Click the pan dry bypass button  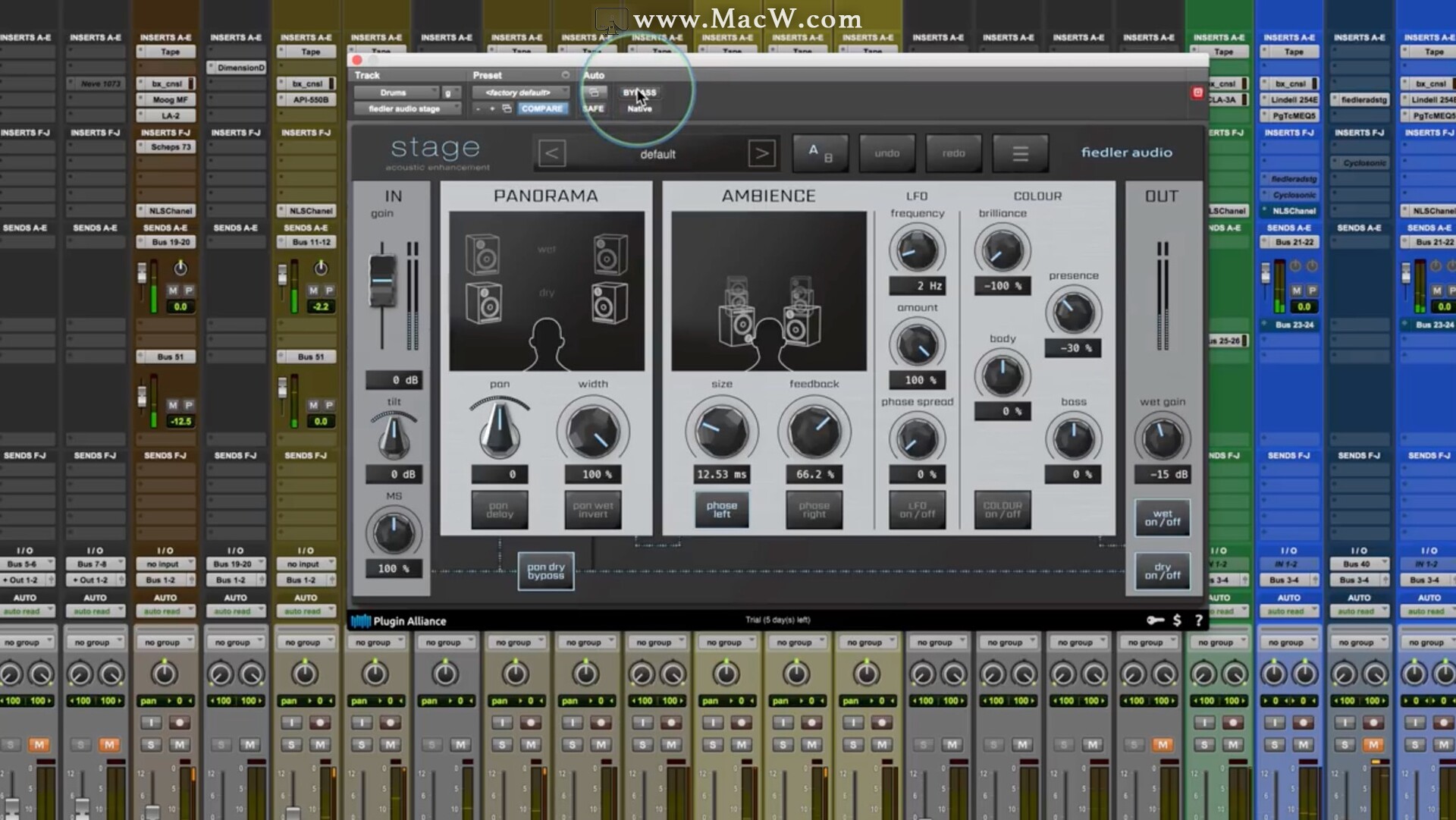(x=545, y=571)
